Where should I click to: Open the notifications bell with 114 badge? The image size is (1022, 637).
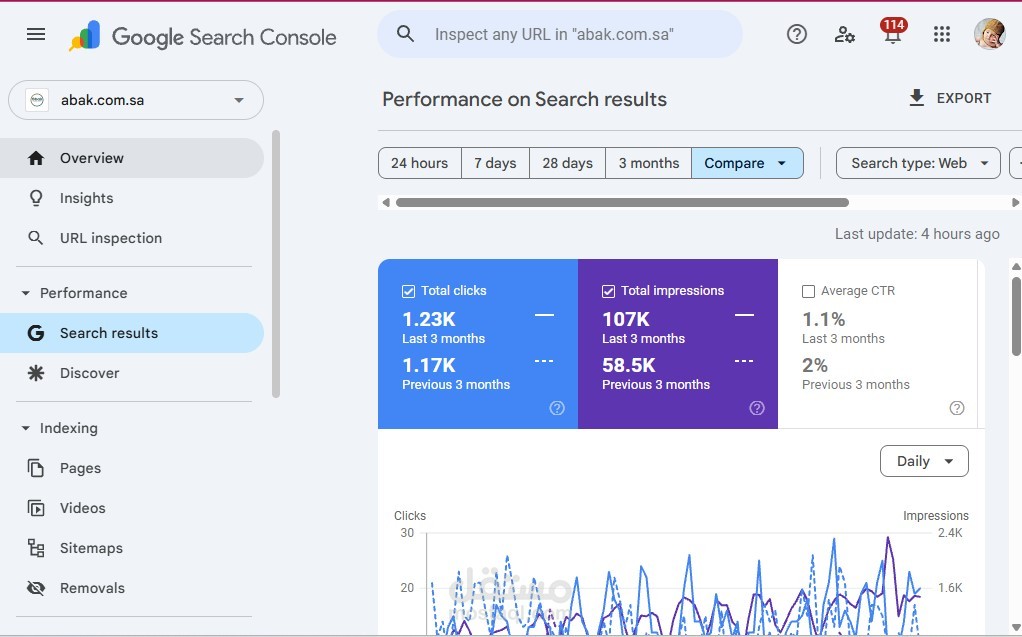[893, 35]
